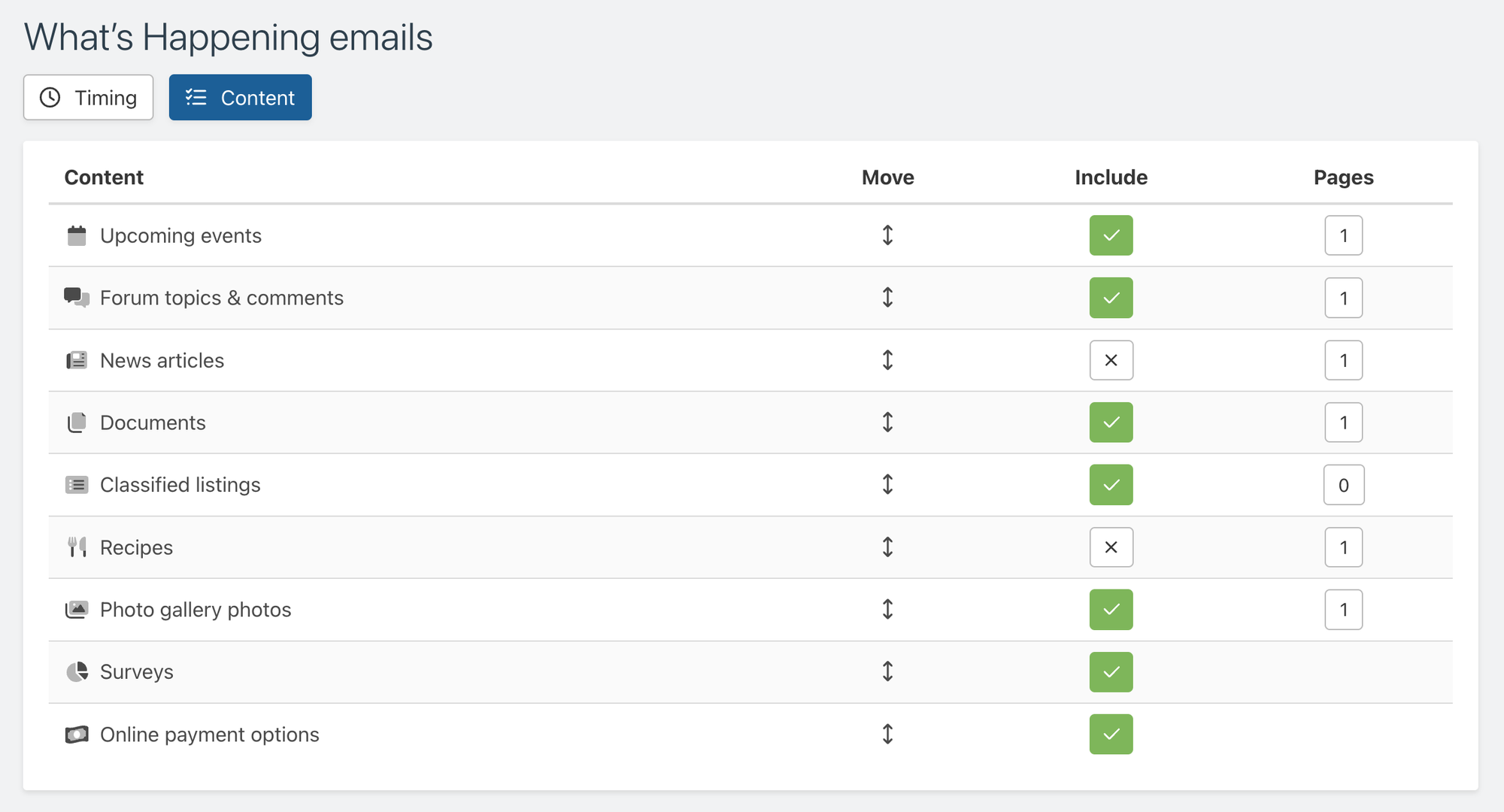Click the move arrow for Documents row

pos(887,422)
